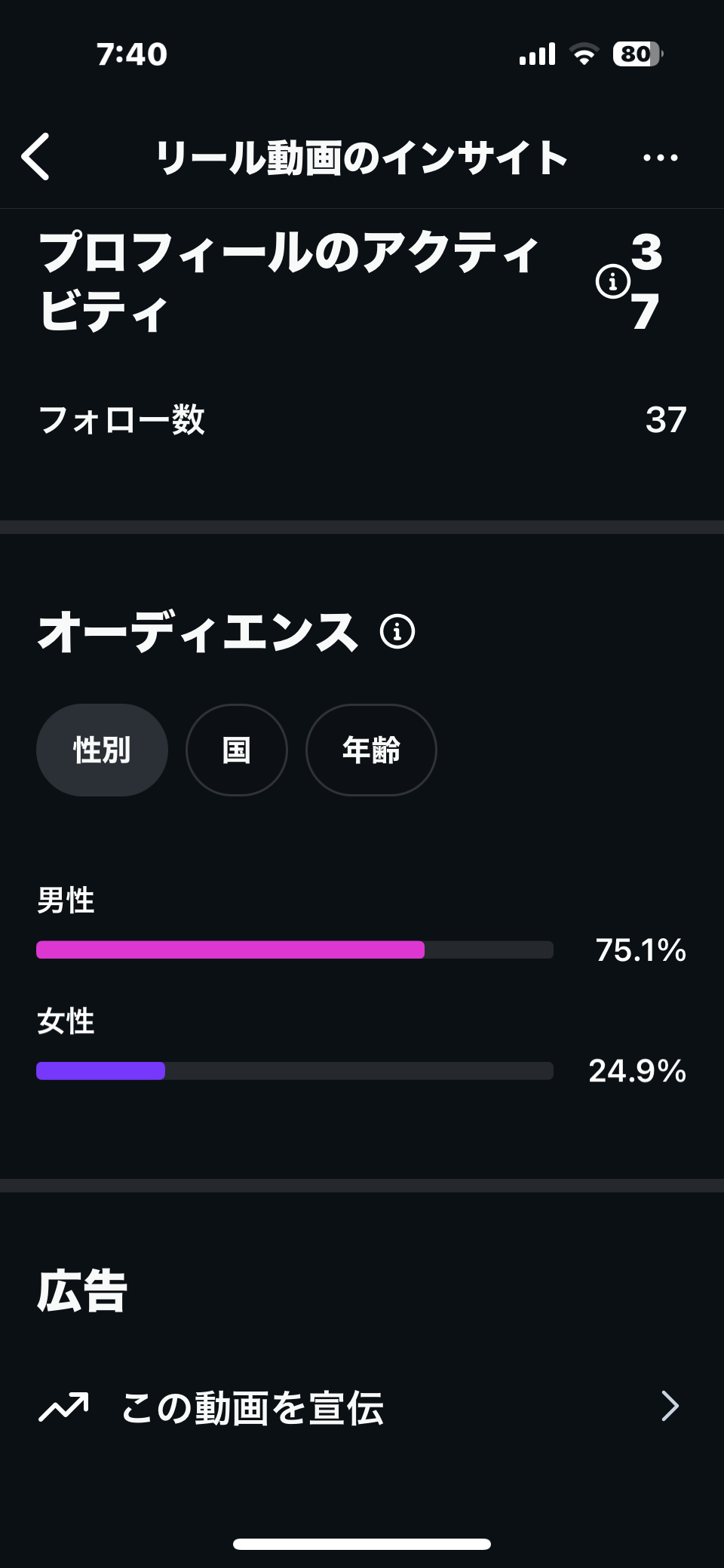Select the 年齢 filter chip
Screen dimensions: 724x1568
pyautogui.click(x=371, y=750)
